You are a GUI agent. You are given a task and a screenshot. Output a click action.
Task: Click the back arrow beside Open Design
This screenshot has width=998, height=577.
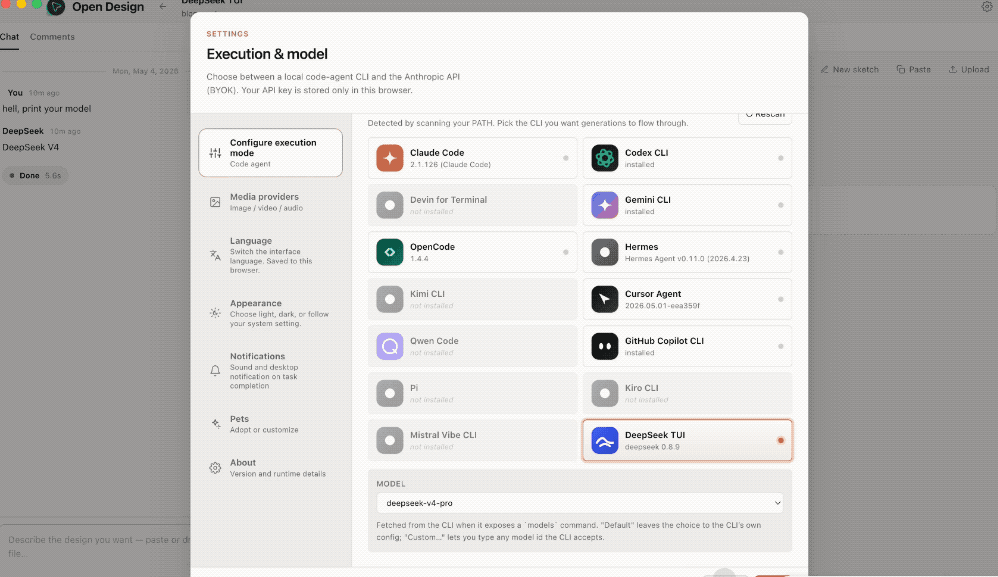[x=163, y=6]
